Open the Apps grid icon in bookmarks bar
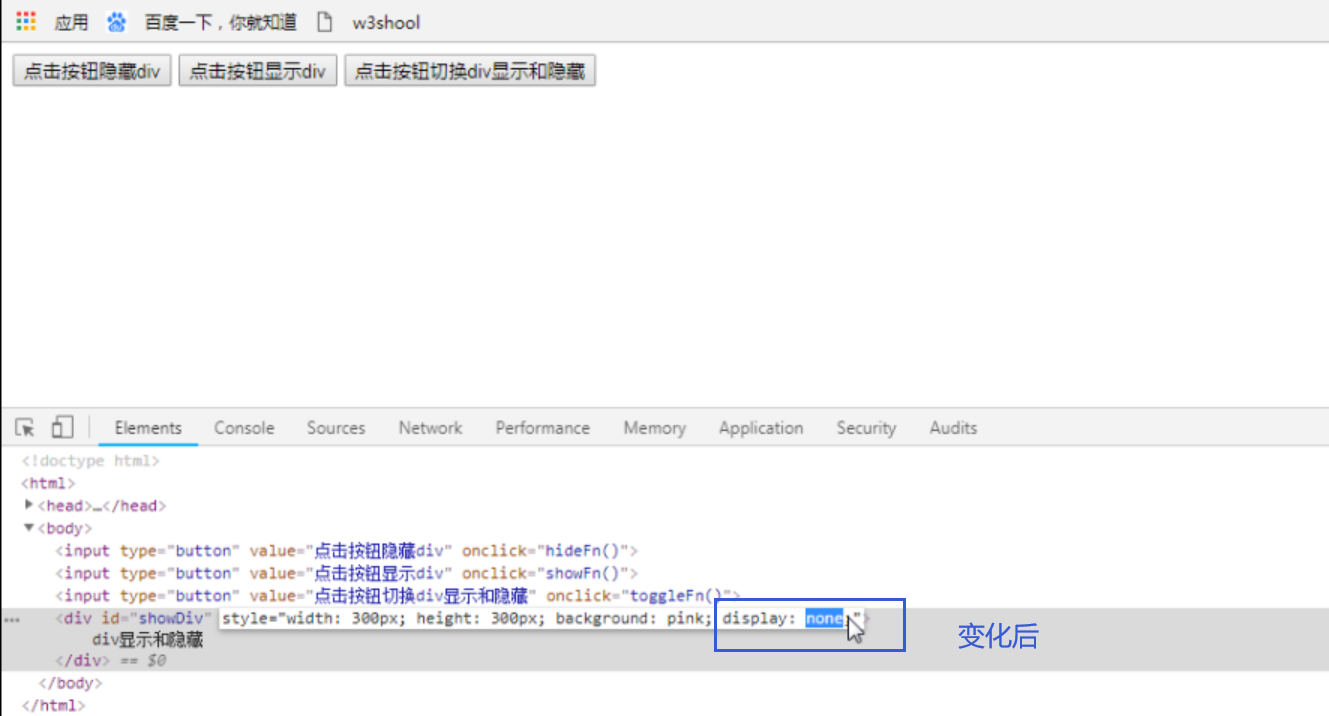The width and height of the screenshot is (1329, 716). tap(26, 21)
